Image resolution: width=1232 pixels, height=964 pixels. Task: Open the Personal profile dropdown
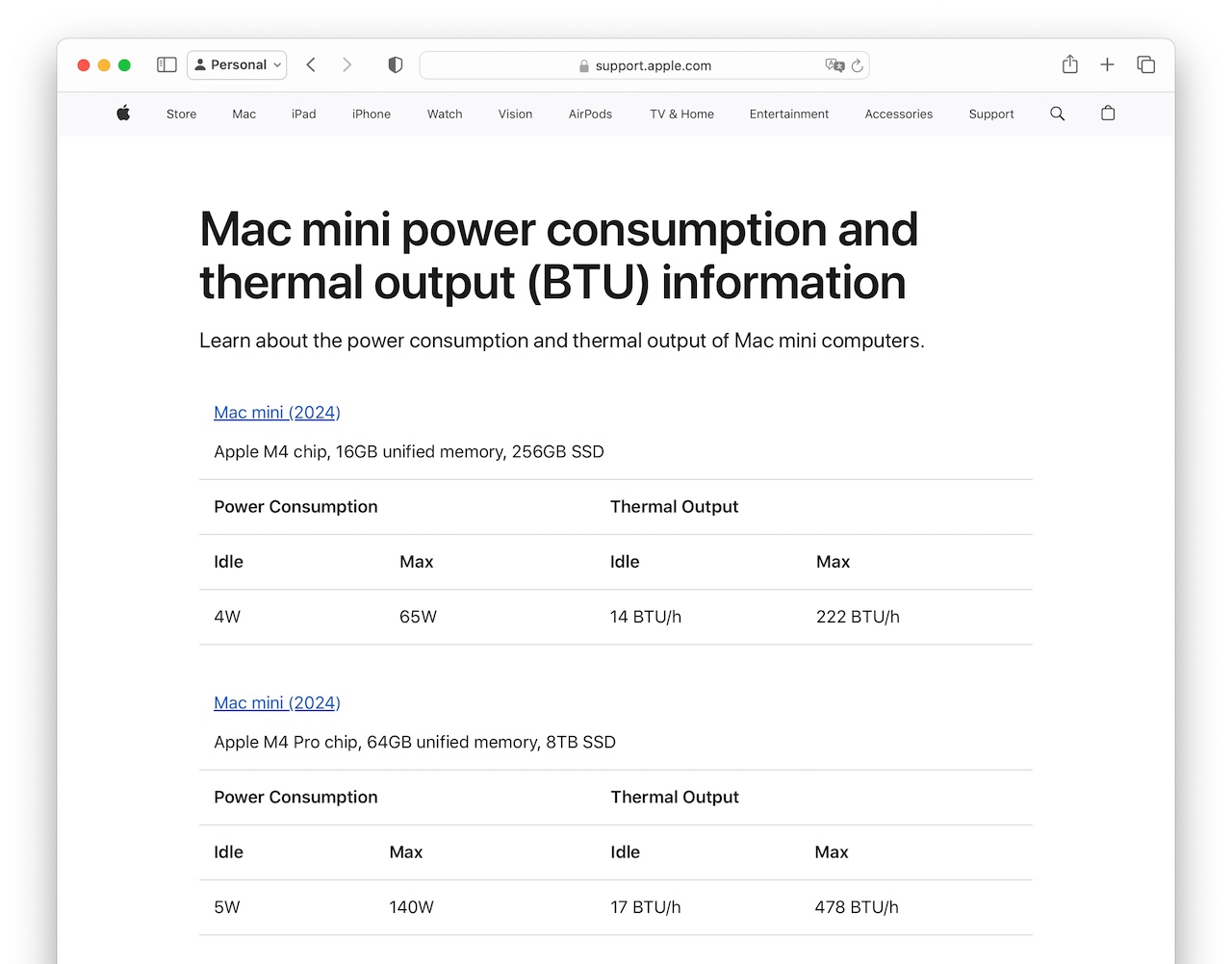[x=237, y=64]
